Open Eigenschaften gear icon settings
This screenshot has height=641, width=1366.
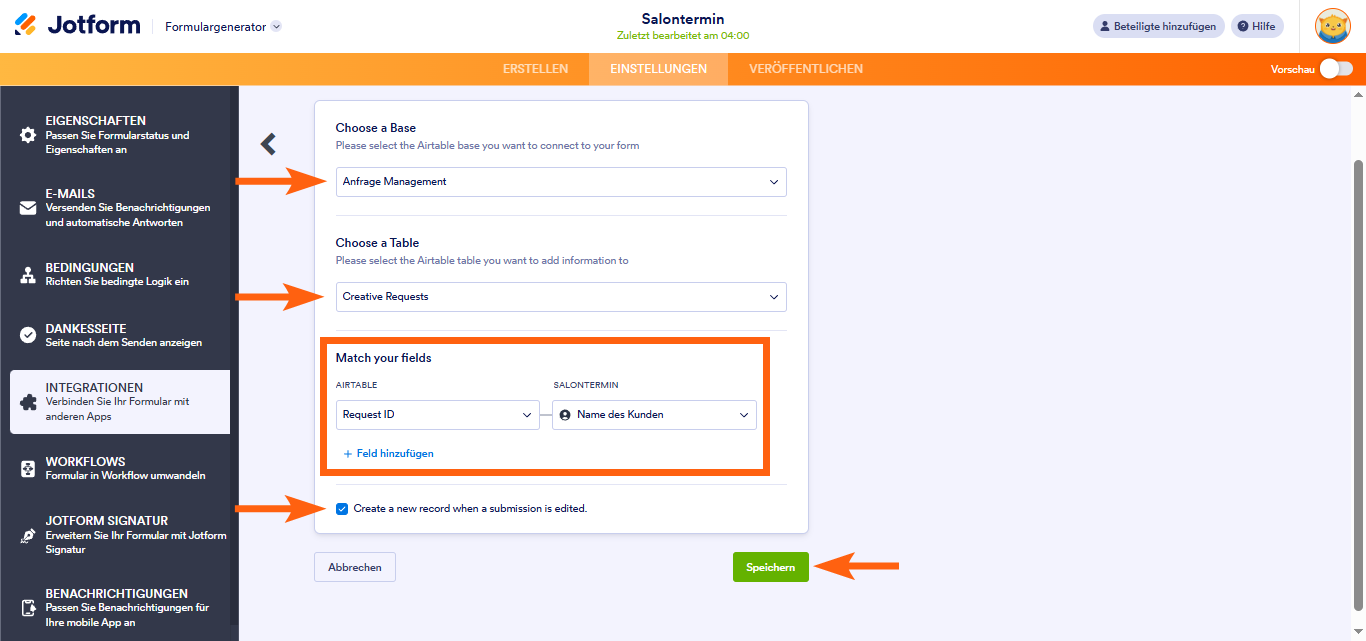pyautogui.click(x=28, y=135)
